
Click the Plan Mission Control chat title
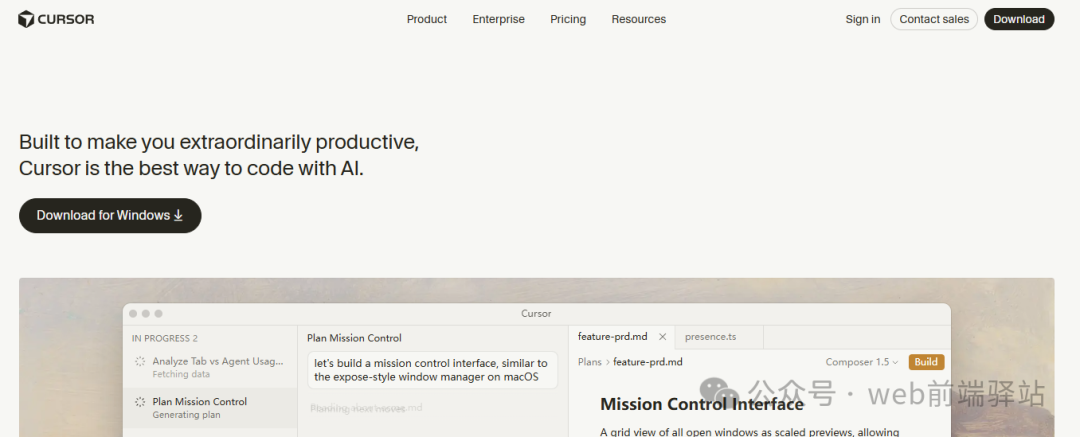(x=354, y=338)
